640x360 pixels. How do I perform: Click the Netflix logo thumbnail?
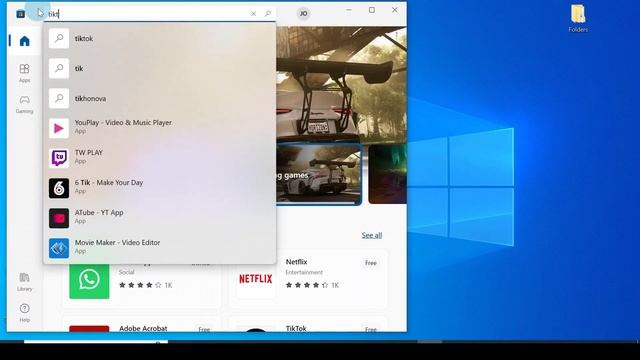[256, 279]
